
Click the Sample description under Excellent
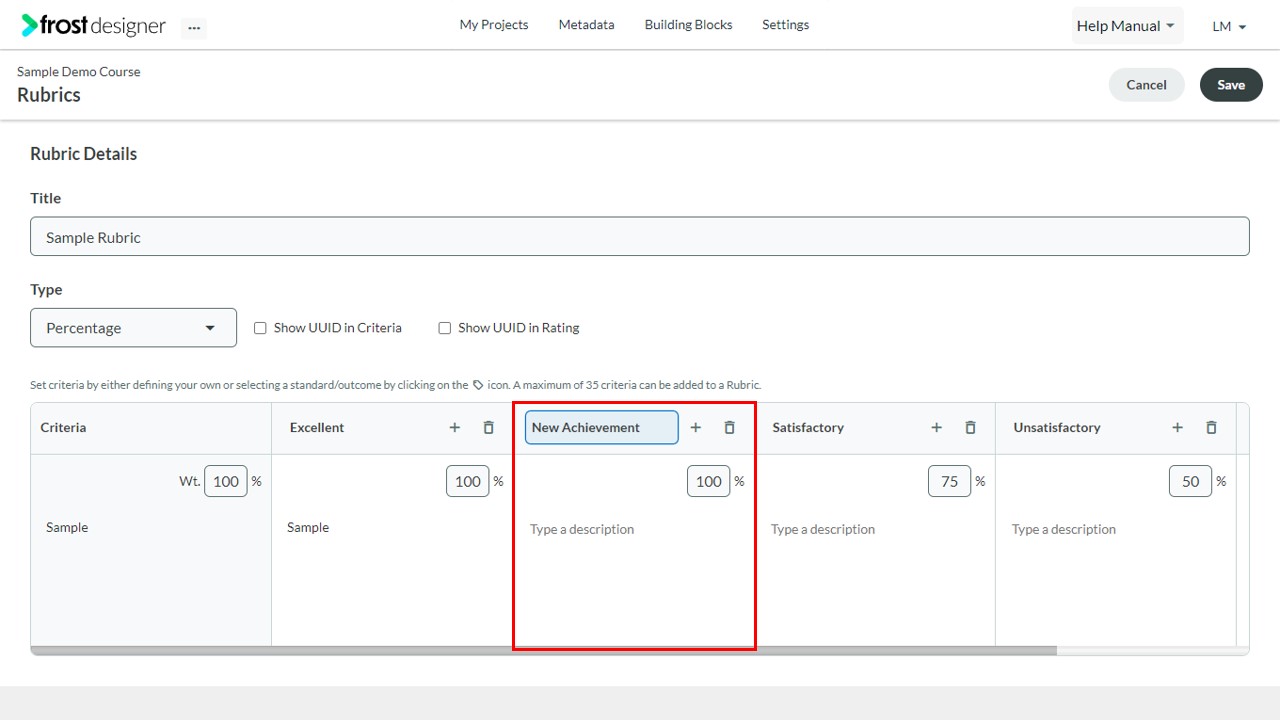coord(308,527)
